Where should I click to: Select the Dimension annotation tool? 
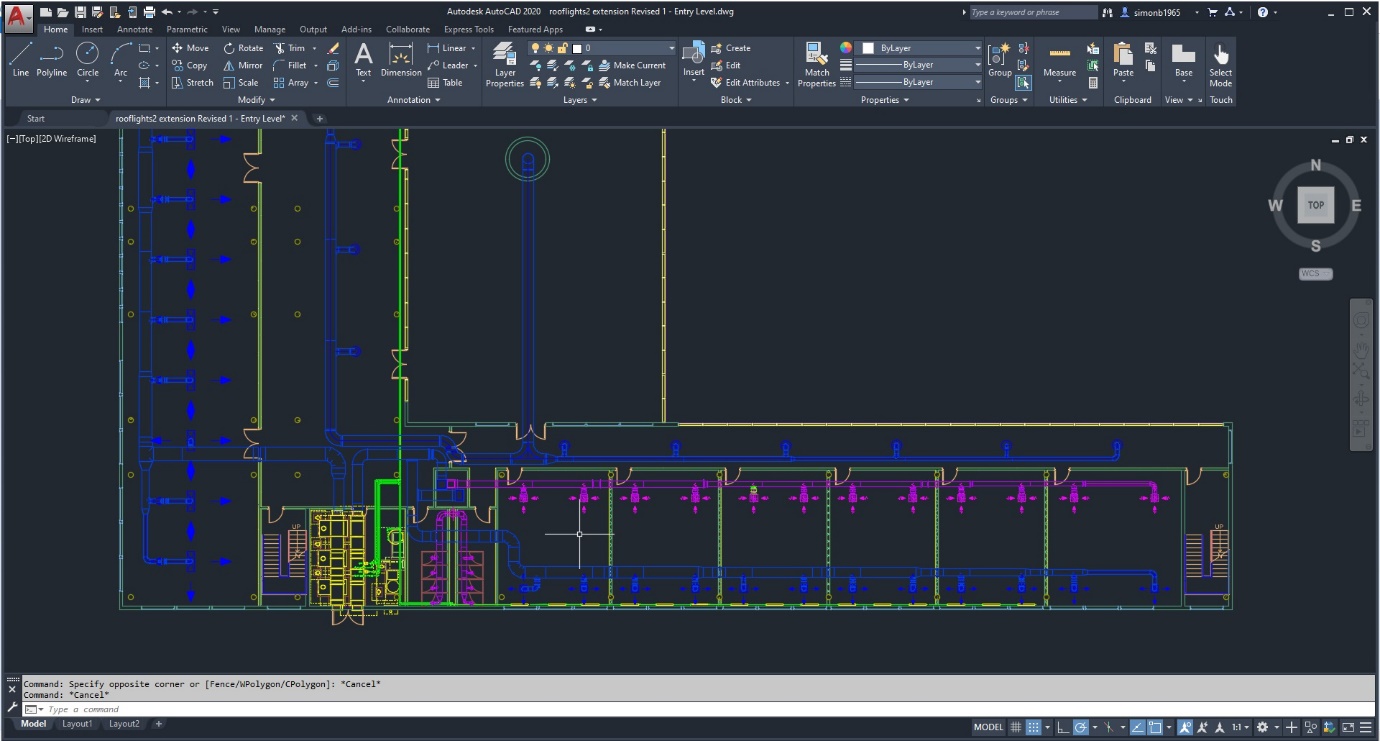coord(401,60)
